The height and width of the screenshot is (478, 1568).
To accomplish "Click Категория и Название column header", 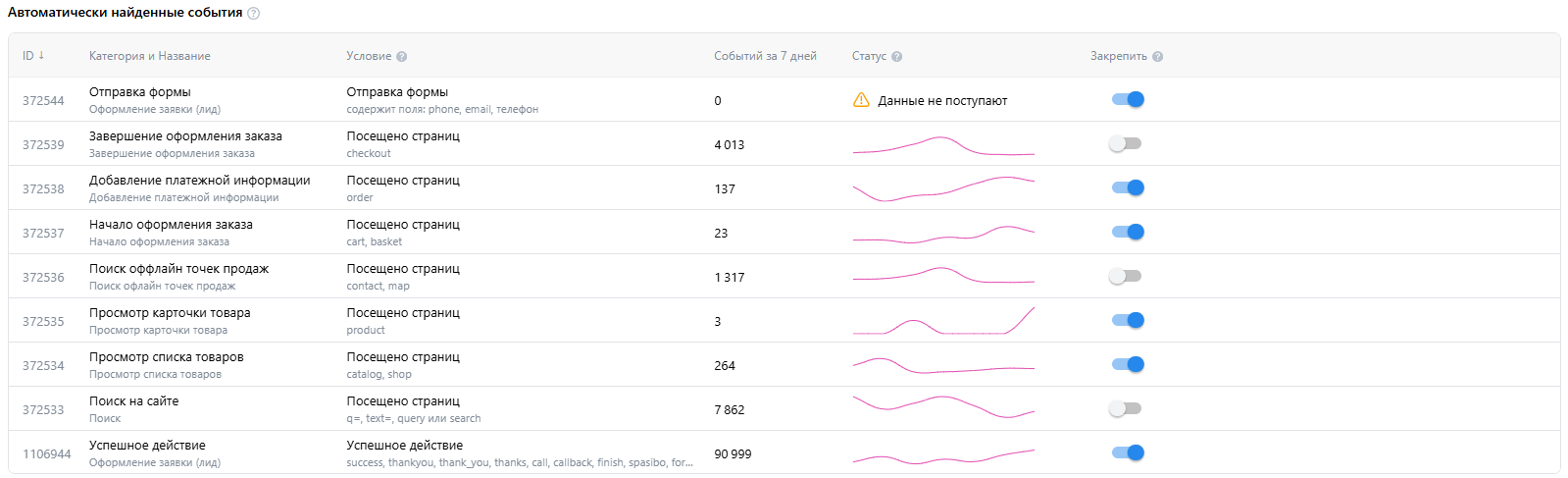I will tap(149, 56).
